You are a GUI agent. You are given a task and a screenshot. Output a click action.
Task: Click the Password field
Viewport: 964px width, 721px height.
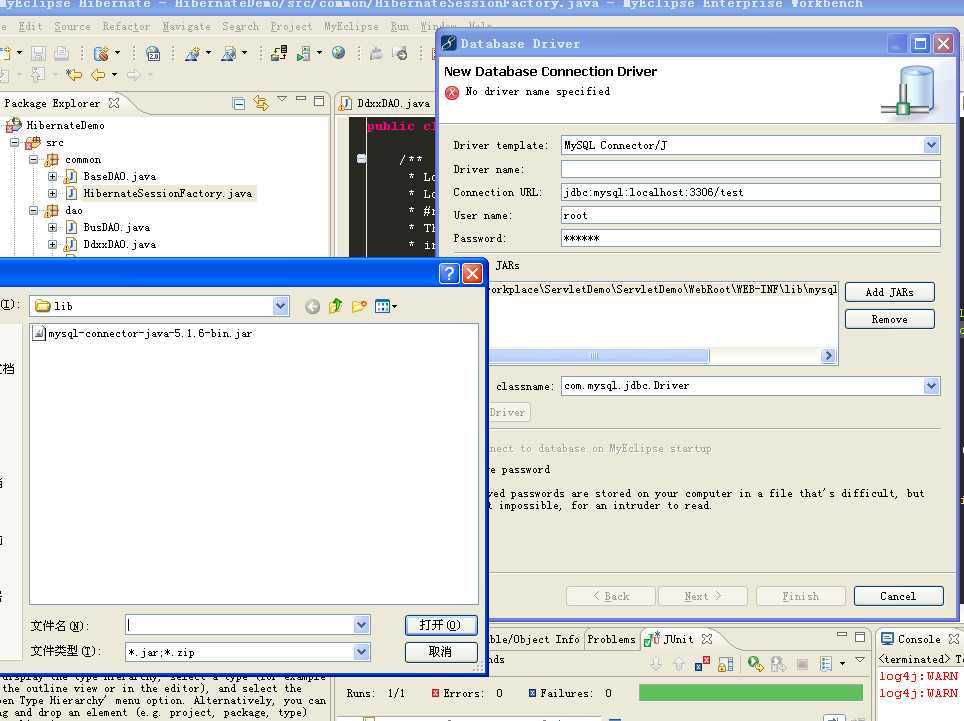tap(750, 238)
